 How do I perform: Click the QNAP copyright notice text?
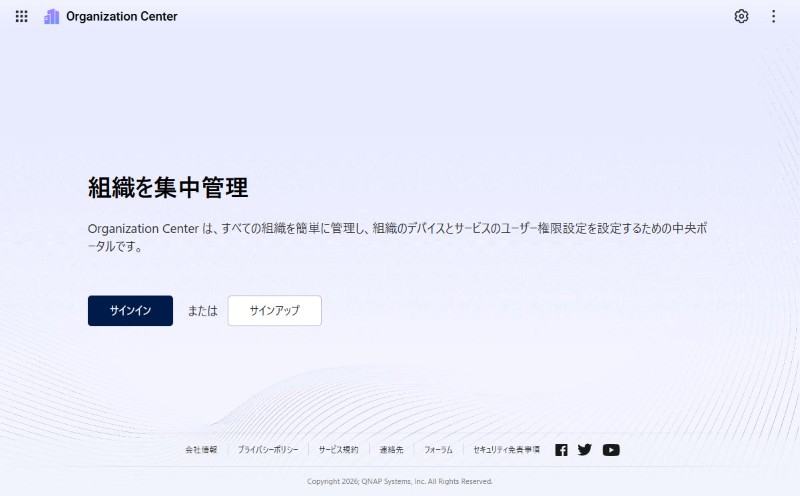(x=400, y=481)
